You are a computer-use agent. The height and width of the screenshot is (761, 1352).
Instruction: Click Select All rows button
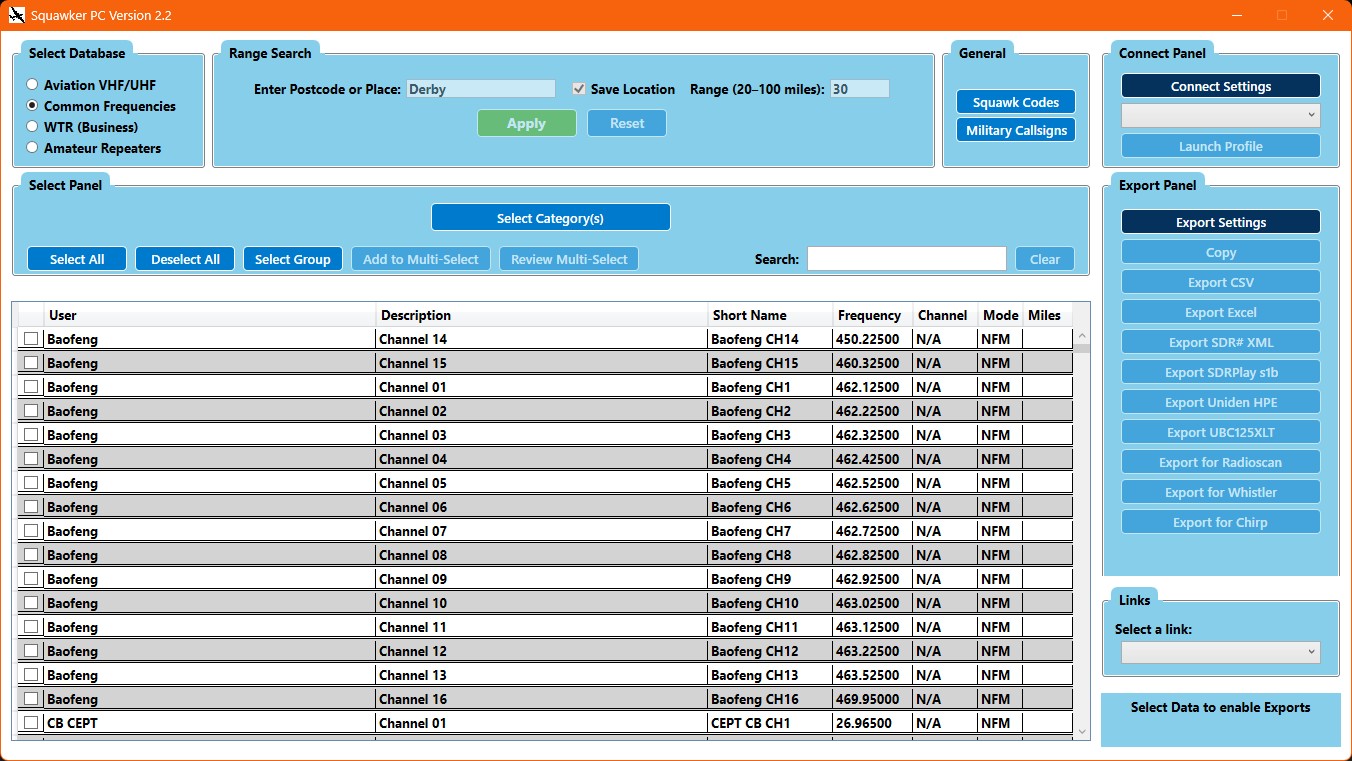click(x=77, y=259)
